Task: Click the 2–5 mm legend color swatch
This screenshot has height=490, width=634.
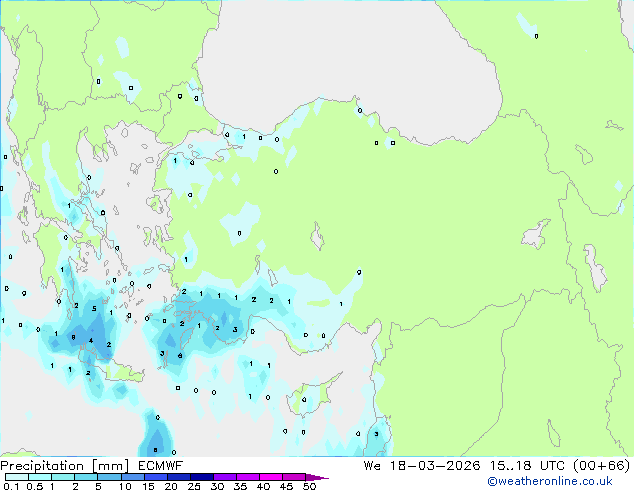Action: [x=86, y=477]
